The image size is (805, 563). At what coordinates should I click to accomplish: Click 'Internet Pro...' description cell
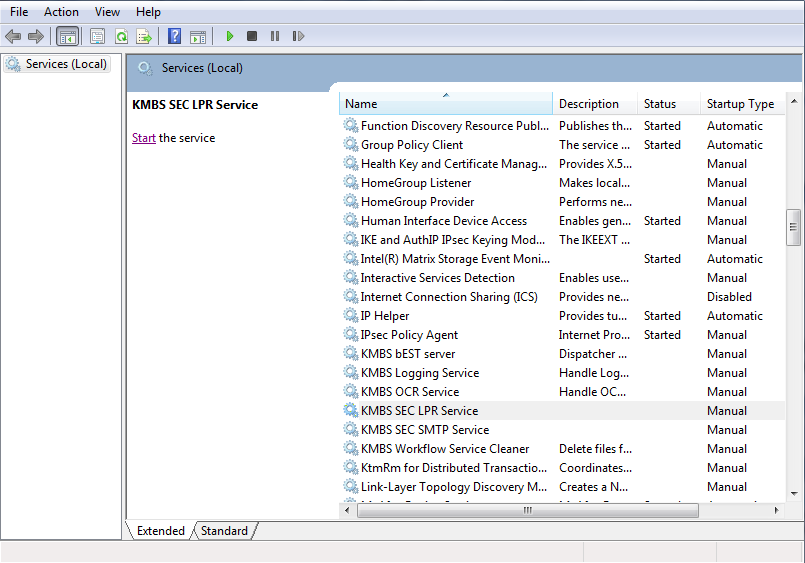click(x=594, y=335)
